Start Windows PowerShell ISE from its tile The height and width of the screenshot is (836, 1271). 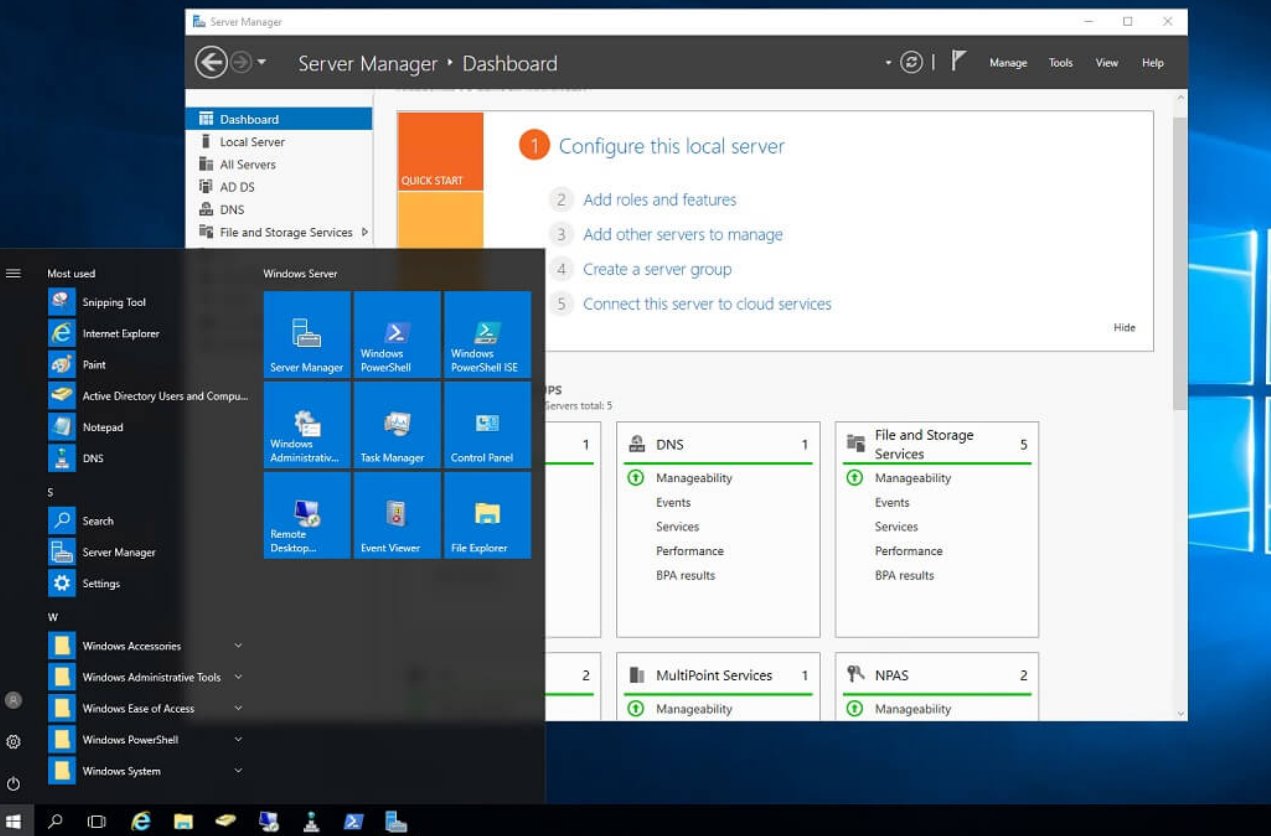tap(486, 335)
